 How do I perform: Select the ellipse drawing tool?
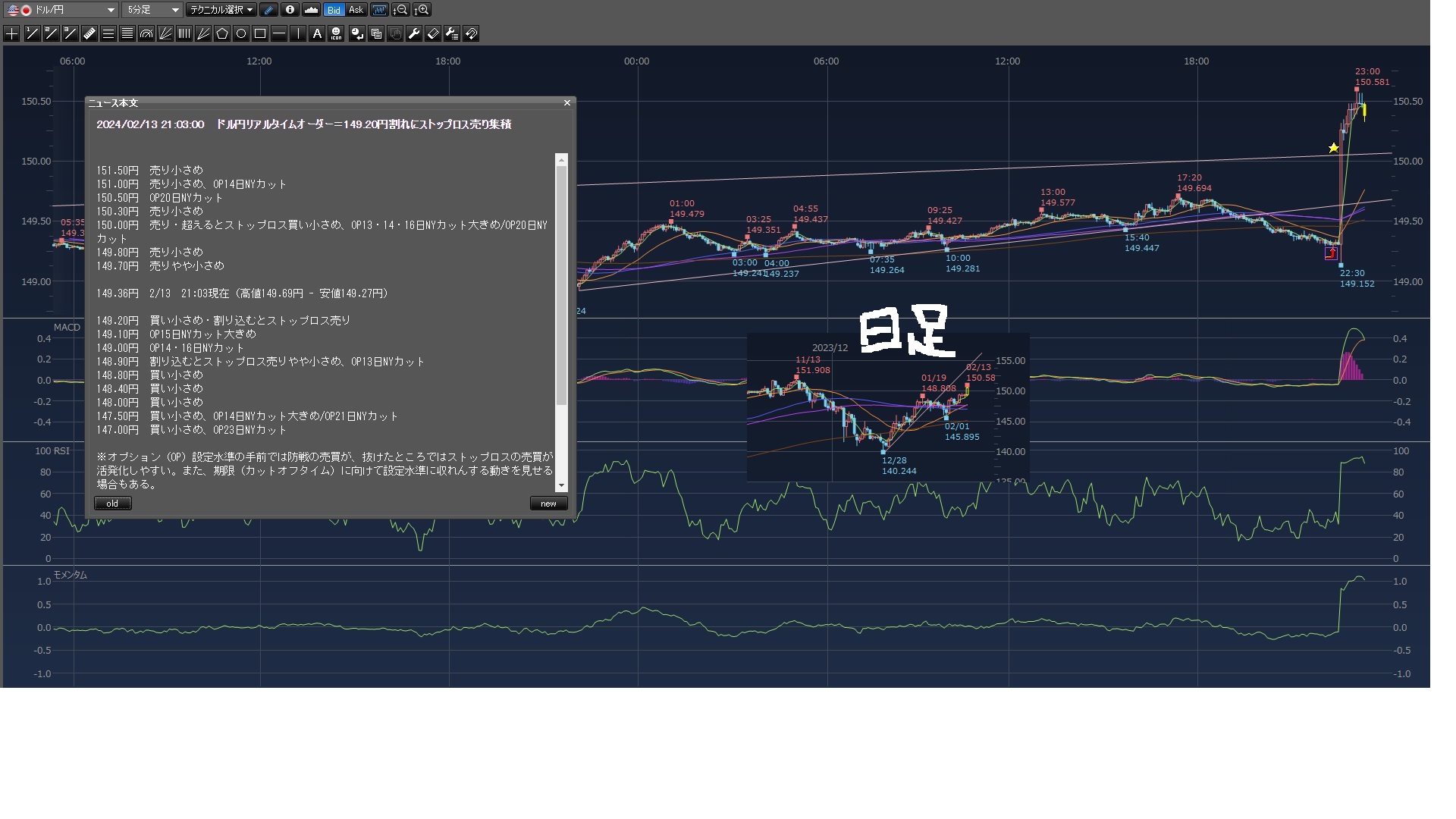pos(241,33)
